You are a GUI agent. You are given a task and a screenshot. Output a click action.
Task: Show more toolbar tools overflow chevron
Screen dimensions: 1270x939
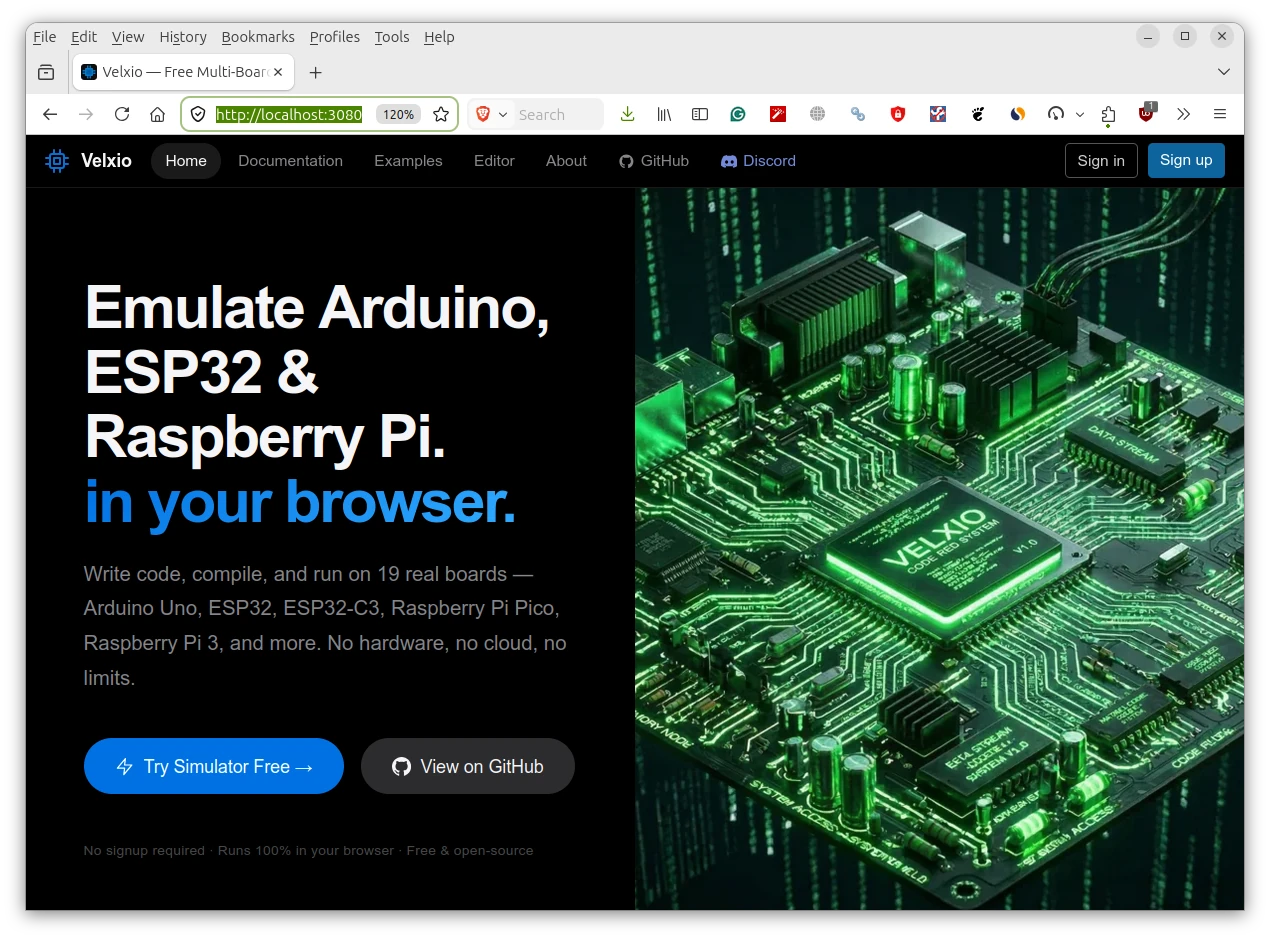pos(1184,115)
